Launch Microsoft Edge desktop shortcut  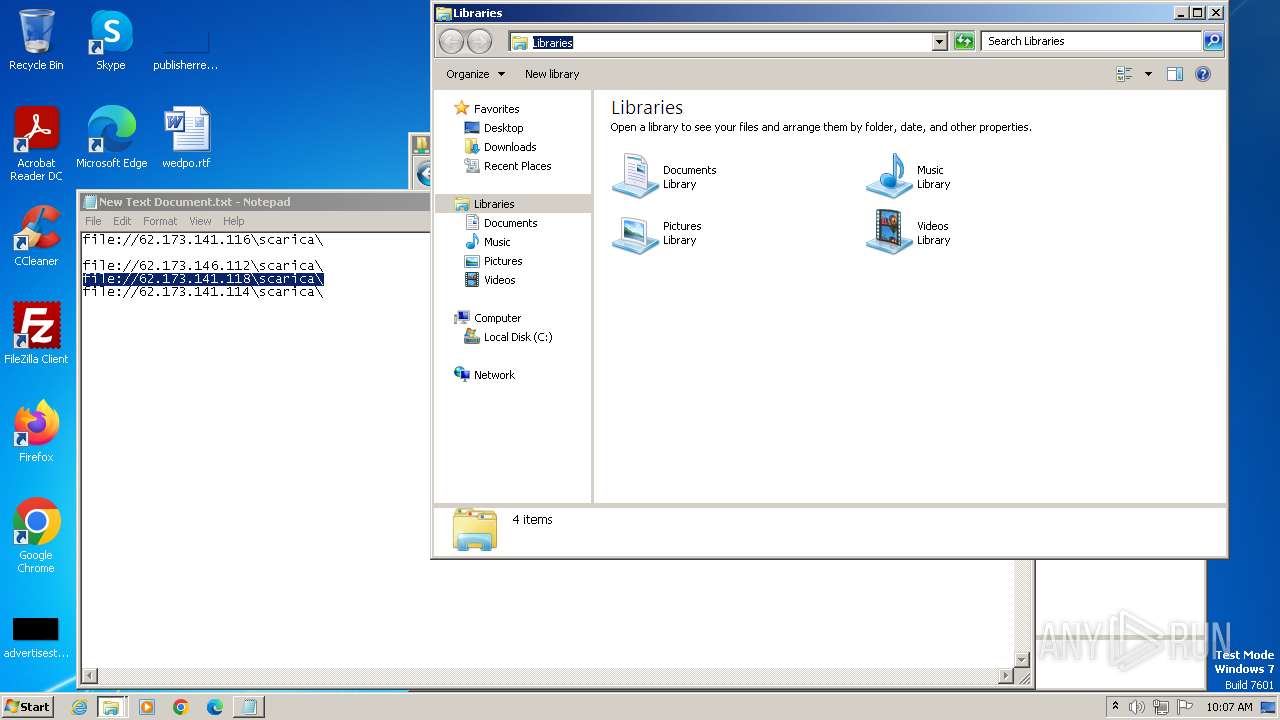111,138
